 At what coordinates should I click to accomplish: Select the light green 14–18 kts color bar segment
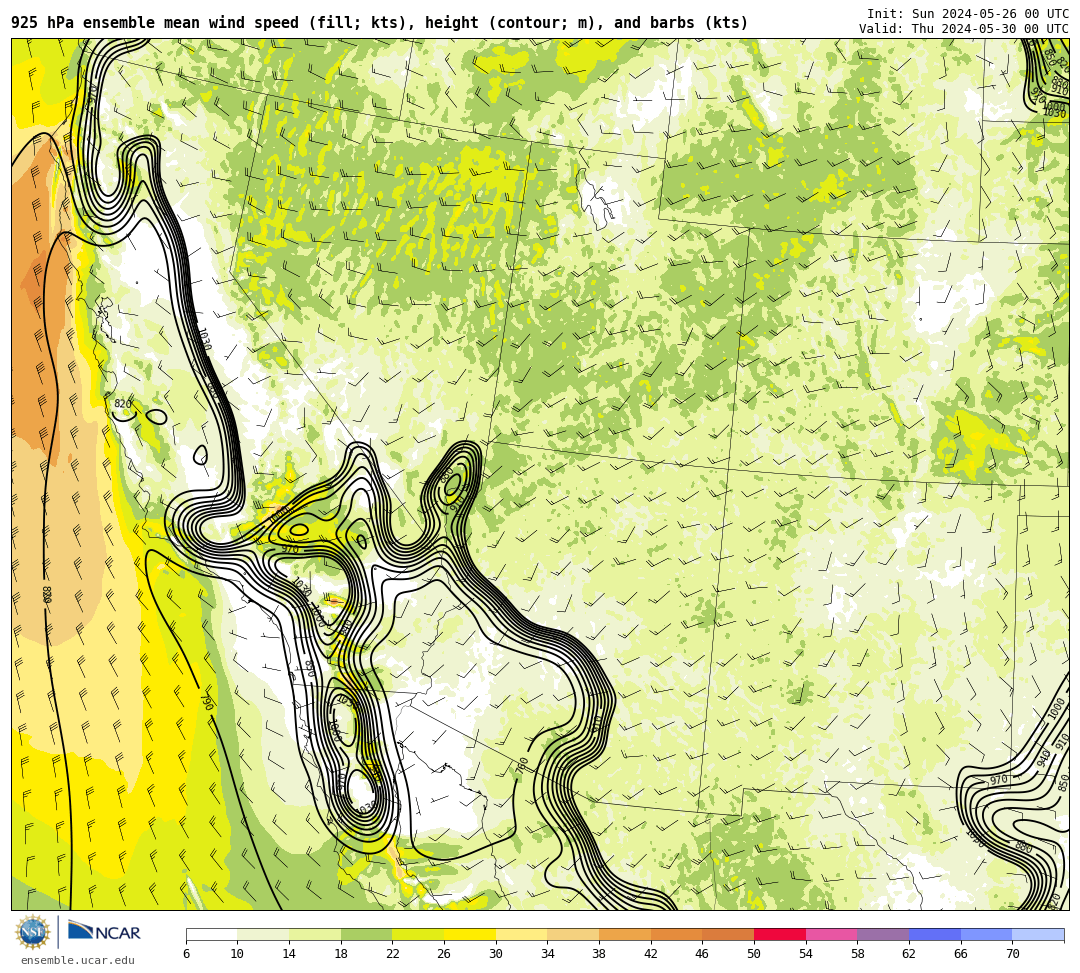click(x=315, y=934)
